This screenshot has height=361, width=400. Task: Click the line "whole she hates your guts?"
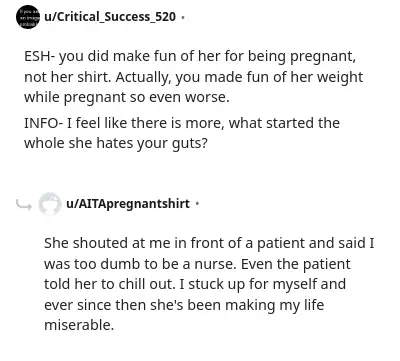point(116,143)
